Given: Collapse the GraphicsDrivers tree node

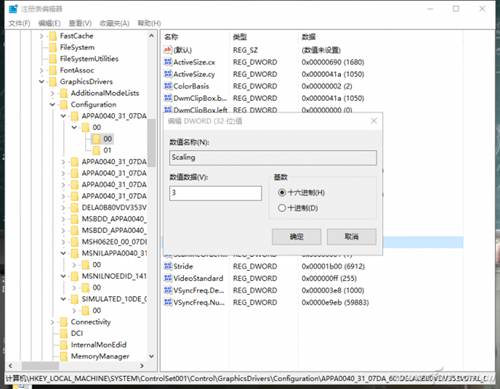Looking at the screenshot, I should pyautogui.click(x=42, y=82).
